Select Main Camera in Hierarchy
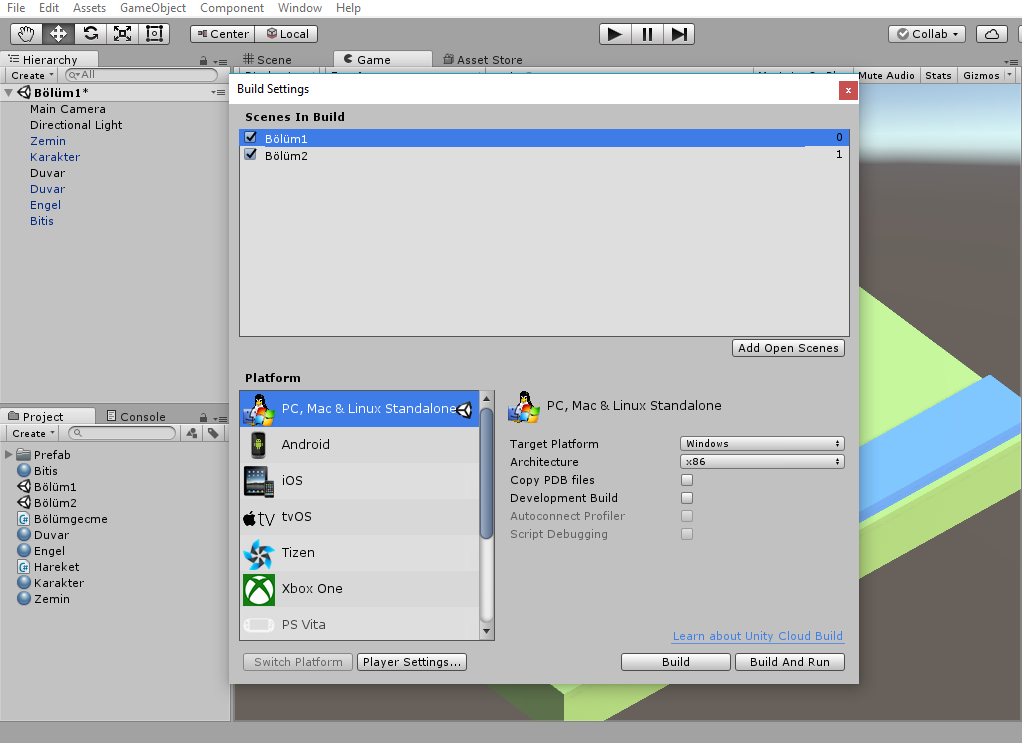The width and height of the screenshot is (1022, 743). click(68, 109)
